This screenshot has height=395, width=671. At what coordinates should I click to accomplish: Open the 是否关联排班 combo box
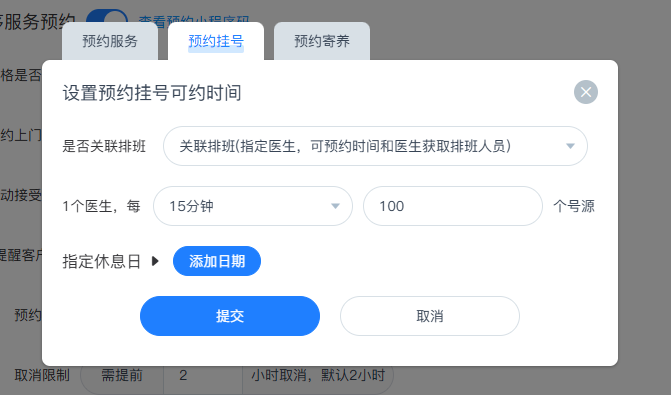pyautogui.click(x=375, y=146)
